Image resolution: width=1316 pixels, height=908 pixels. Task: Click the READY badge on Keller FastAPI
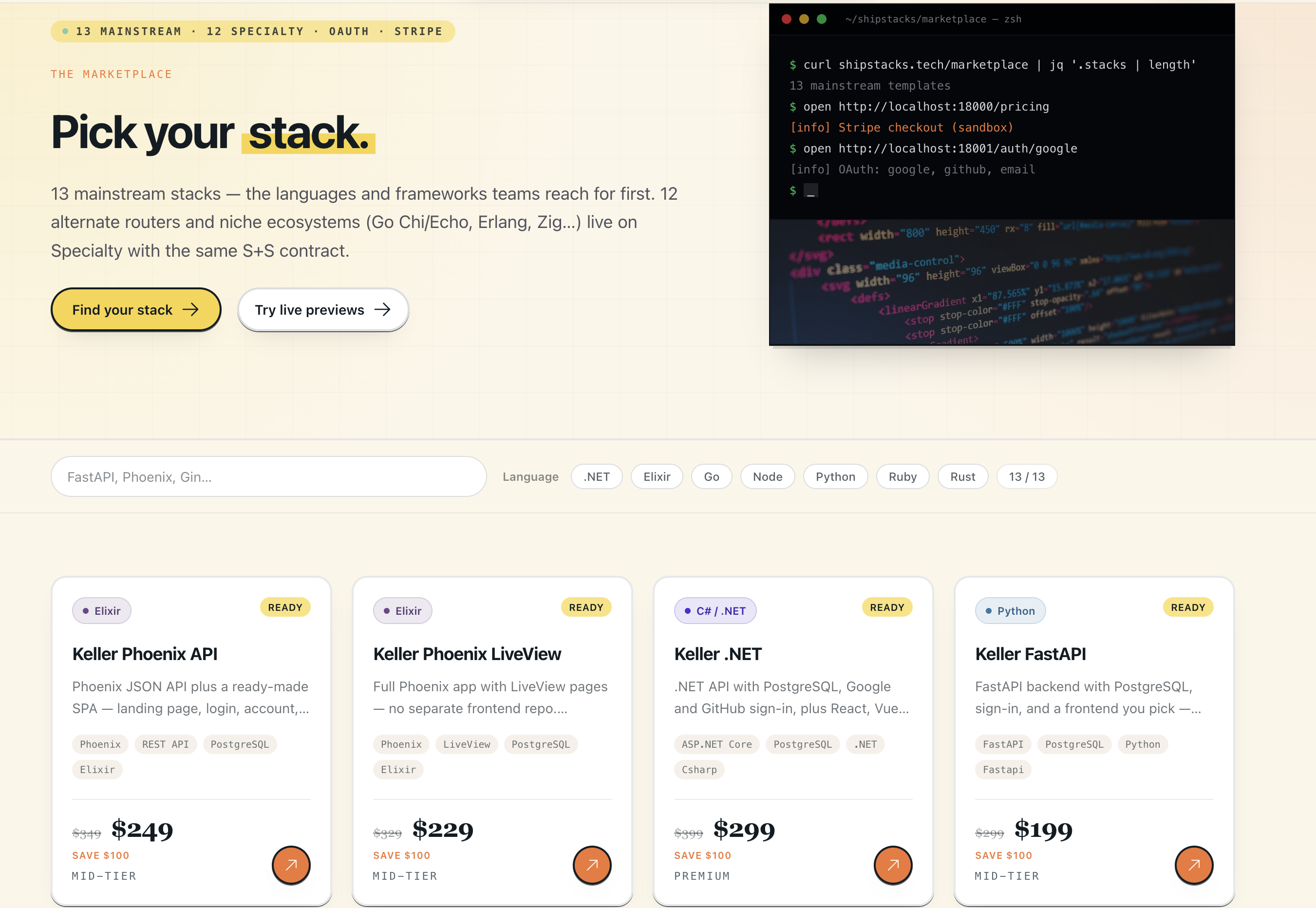point(1188,607)
